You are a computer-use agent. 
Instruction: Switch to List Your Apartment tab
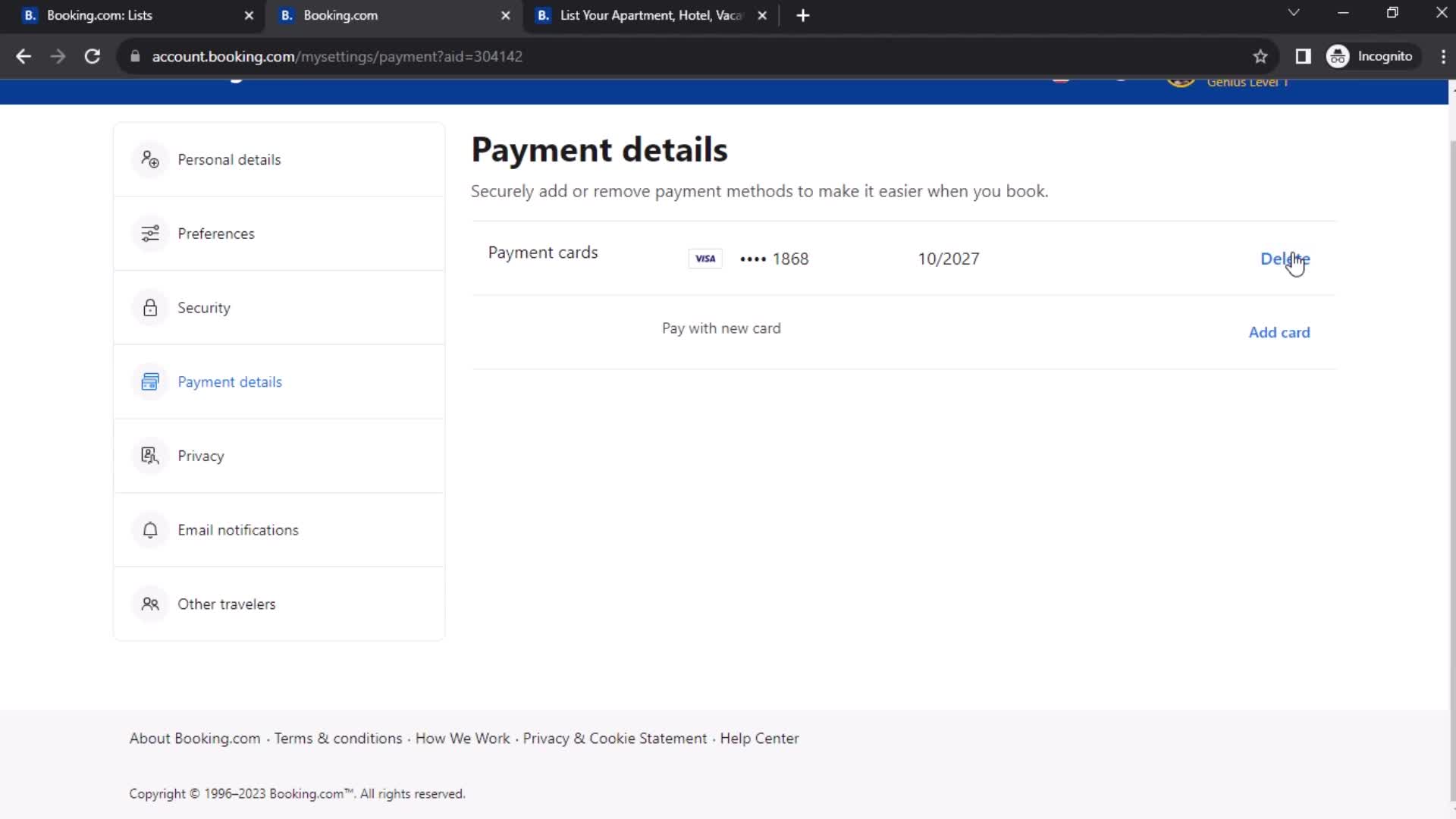(651, 15)
